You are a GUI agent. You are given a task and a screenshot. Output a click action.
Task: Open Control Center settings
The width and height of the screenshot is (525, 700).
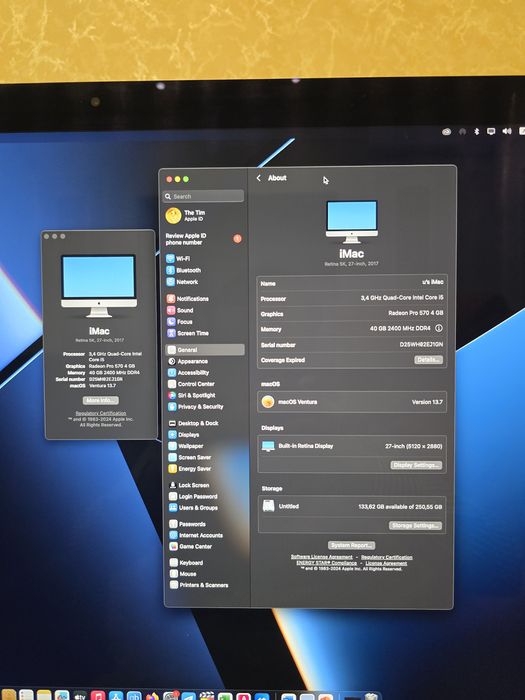(191, 384)
